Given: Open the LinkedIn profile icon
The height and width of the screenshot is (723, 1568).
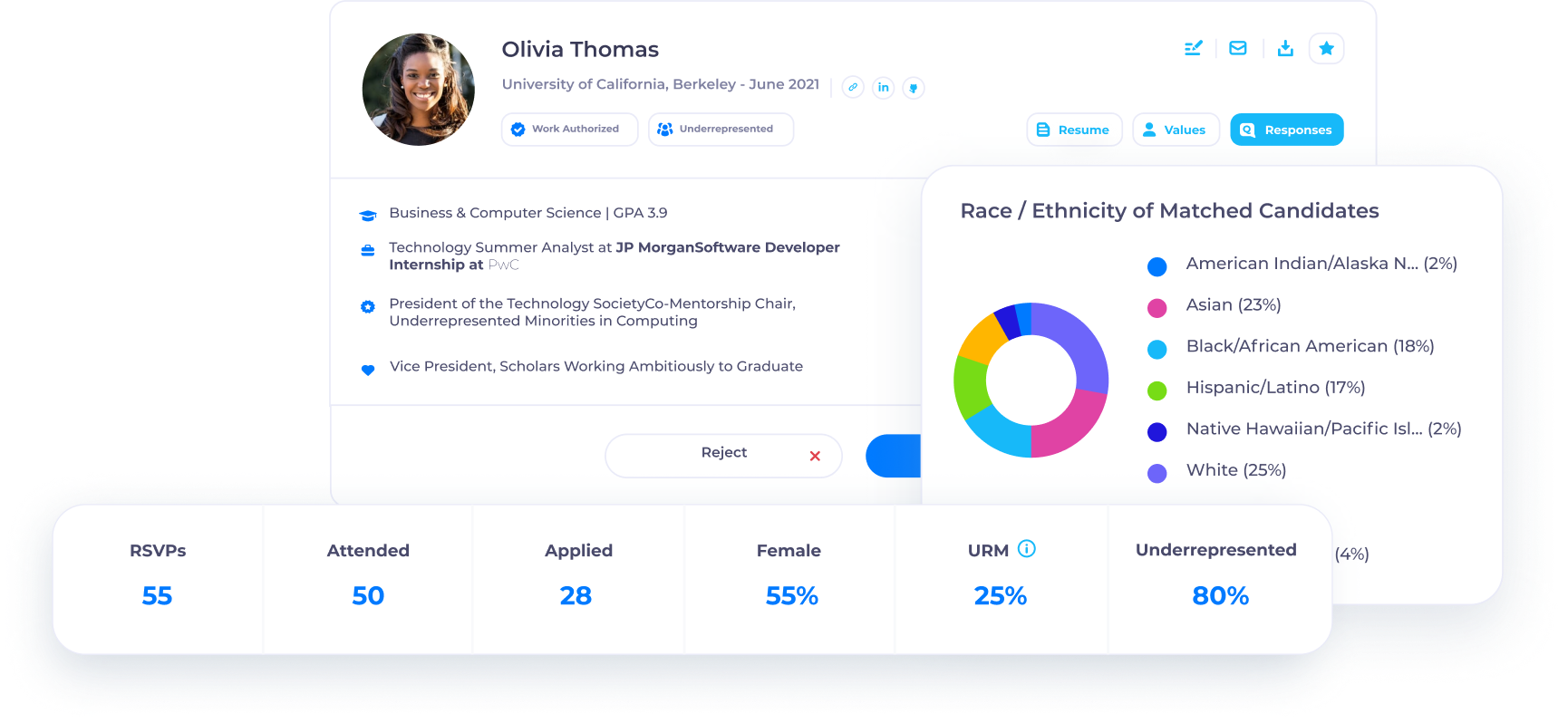Looking at the screenshot, I should pyautogui.click(x=883, y=87).
